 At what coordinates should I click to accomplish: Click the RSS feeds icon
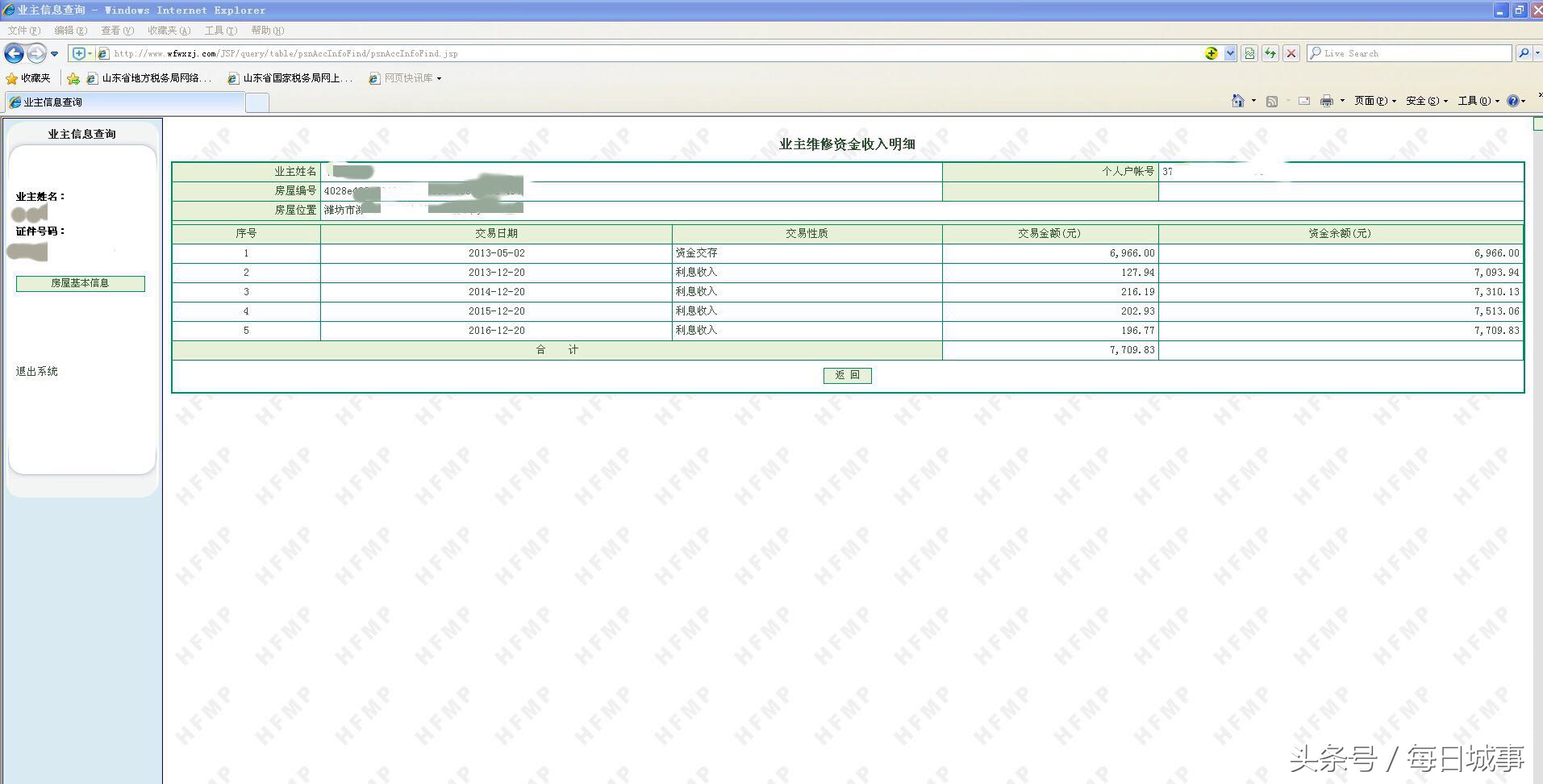pyautogui.click(x=1272, y=101)
